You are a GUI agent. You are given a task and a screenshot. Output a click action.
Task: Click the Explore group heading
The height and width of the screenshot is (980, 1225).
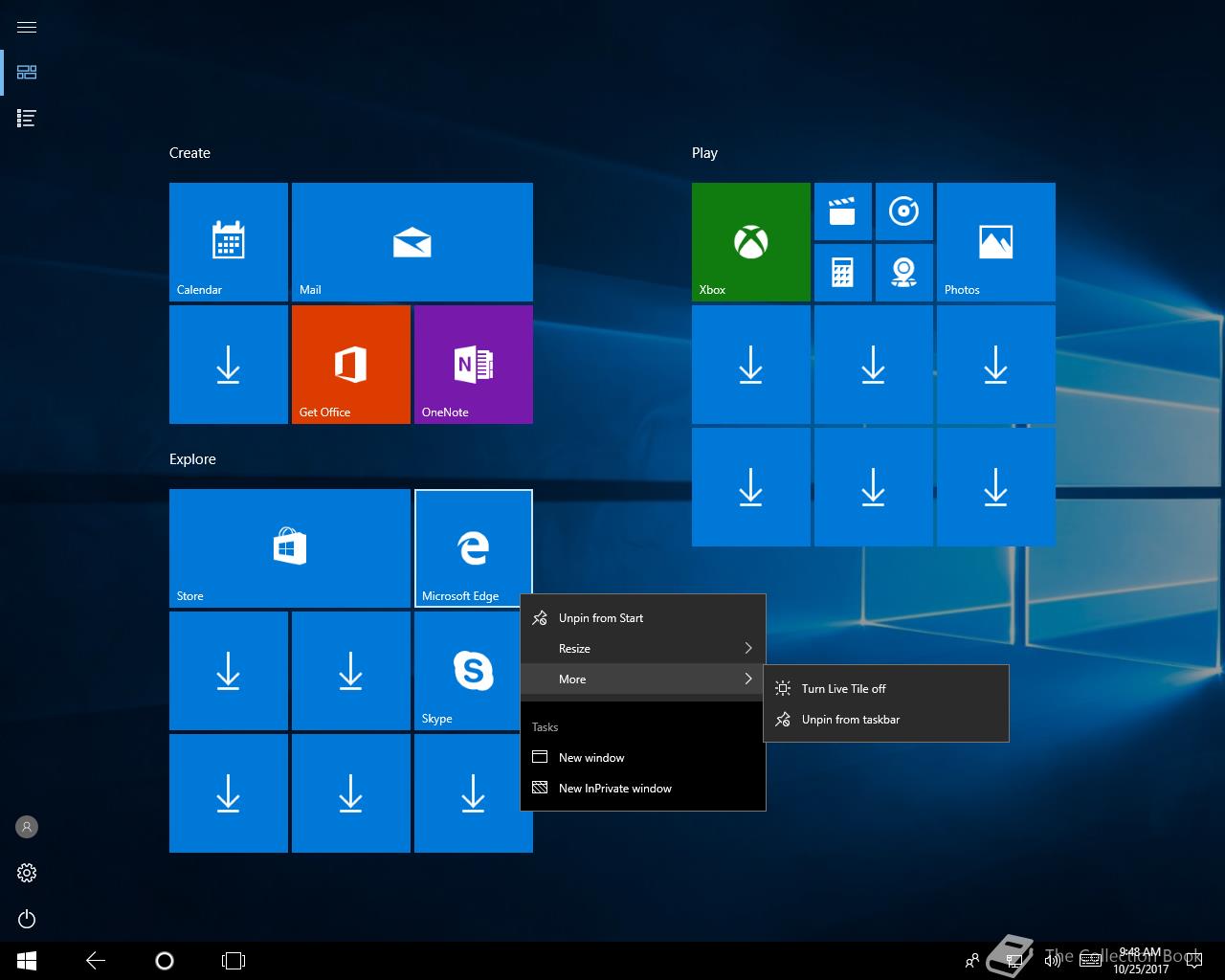(192, 459)
